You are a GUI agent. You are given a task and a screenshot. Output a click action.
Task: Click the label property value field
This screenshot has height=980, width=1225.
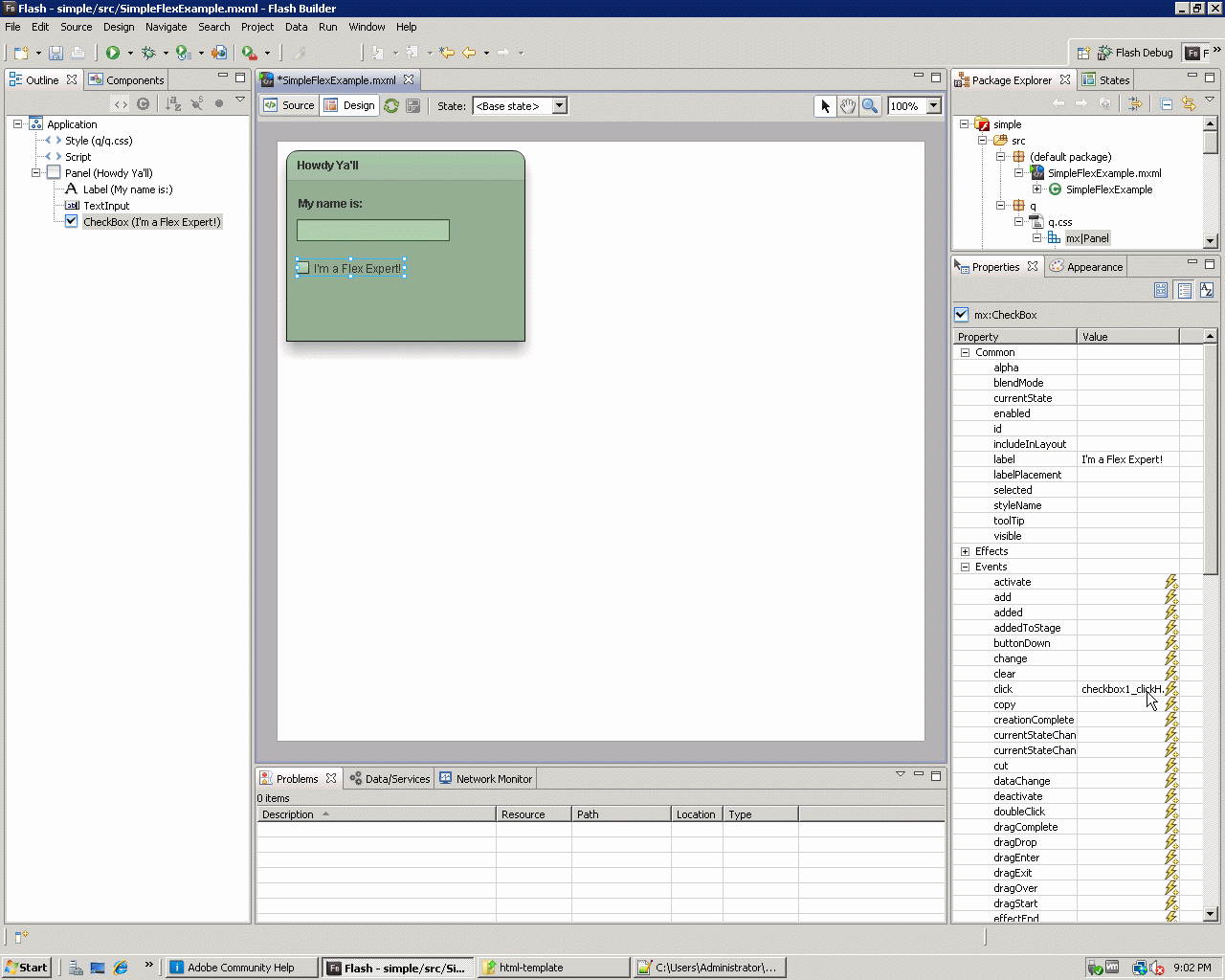[1128, 459]
